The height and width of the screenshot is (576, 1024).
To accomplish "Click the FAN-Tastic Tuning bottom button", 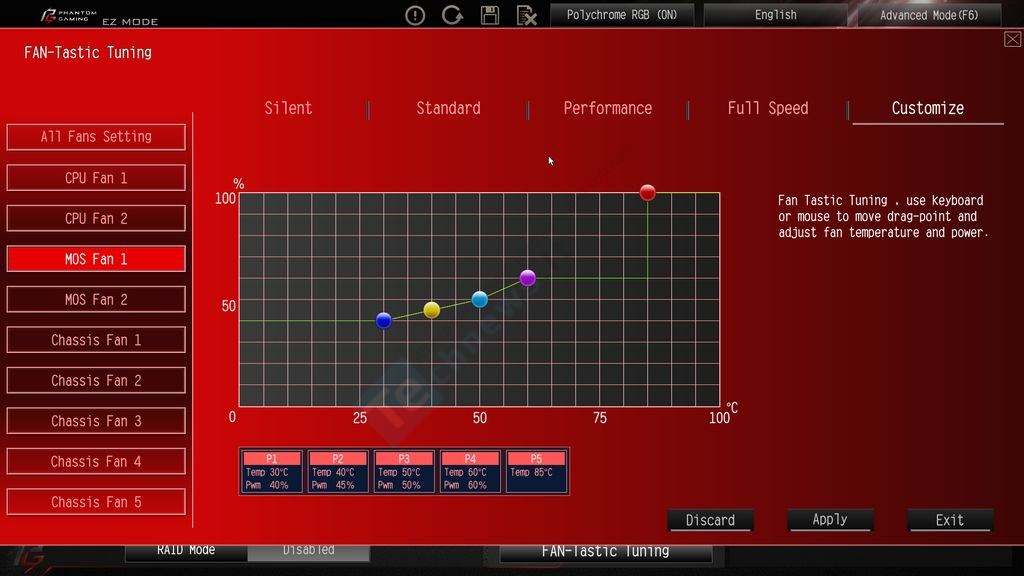I will 605,552.
